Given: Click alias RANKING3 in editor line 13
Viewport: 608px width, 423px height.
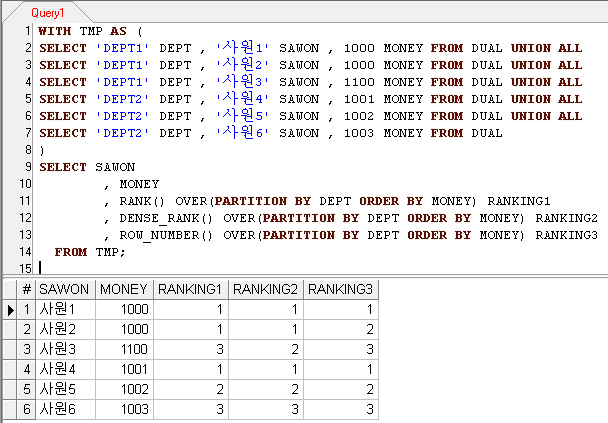Looking at the screenshot, I should click(x=567, y=235).
